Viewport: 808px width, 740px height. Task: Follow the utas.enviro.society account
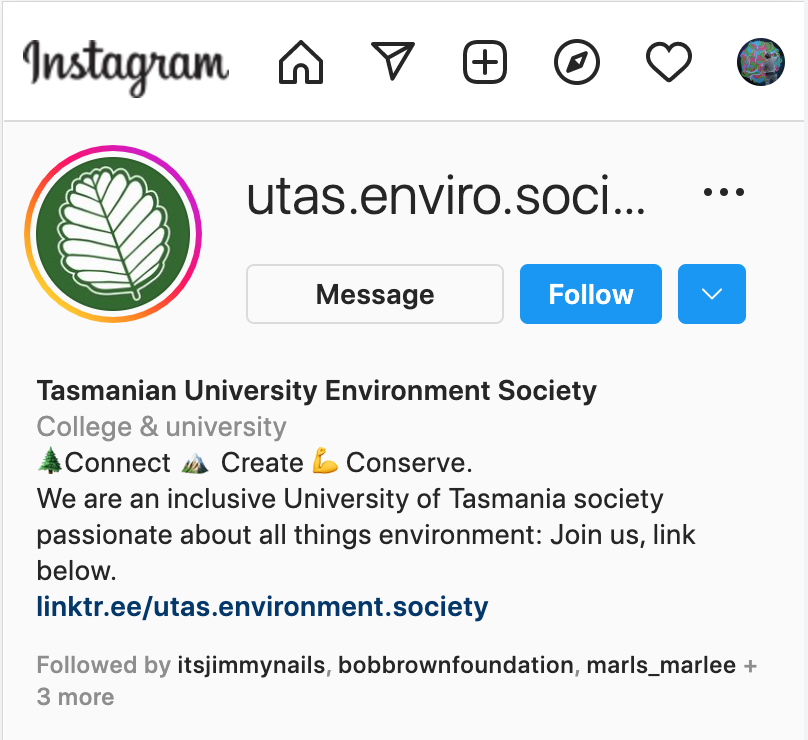[590, 294]
